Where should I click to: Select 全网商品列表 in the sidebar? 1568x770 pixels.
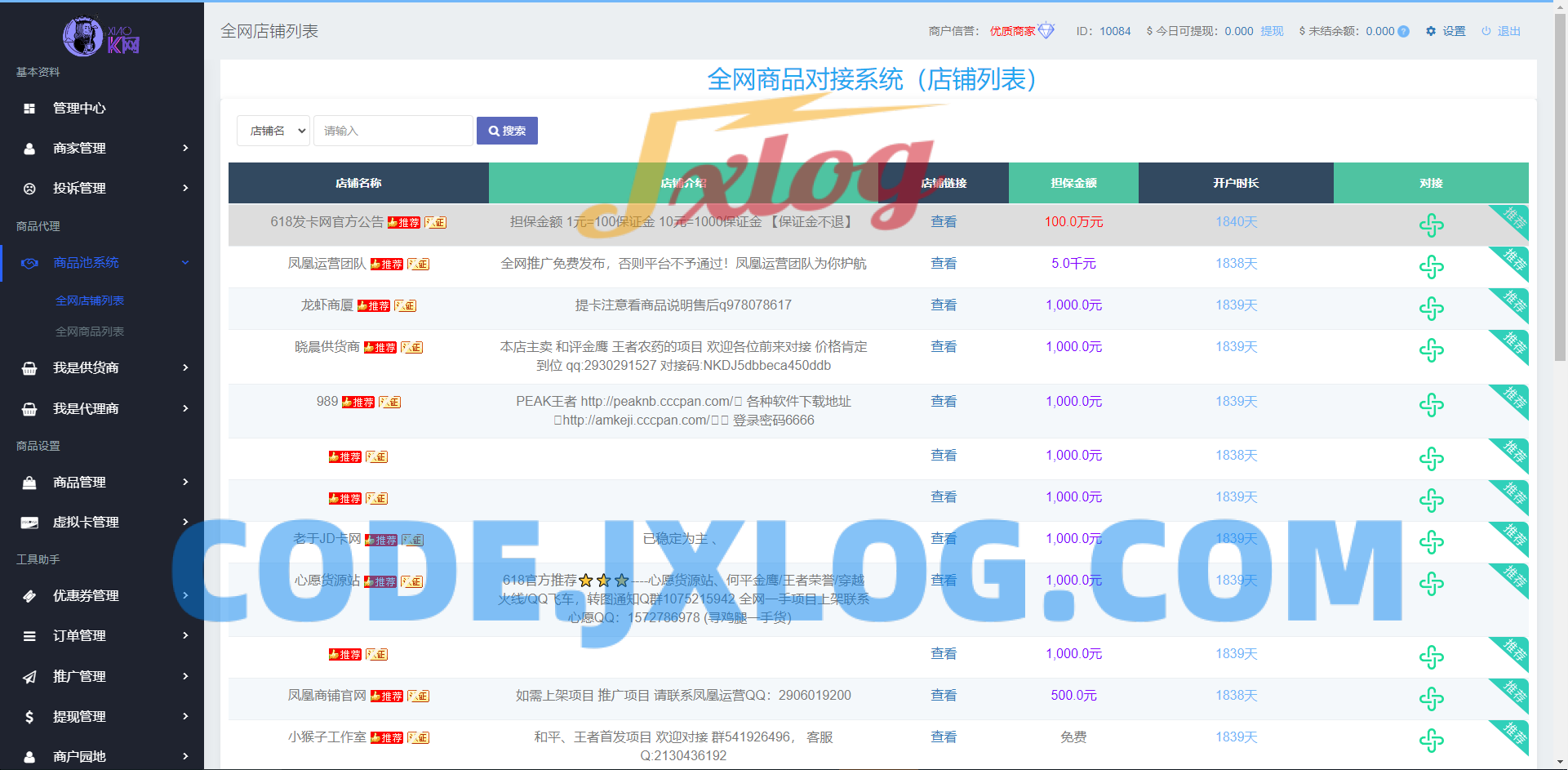click(x=90, y=332)
